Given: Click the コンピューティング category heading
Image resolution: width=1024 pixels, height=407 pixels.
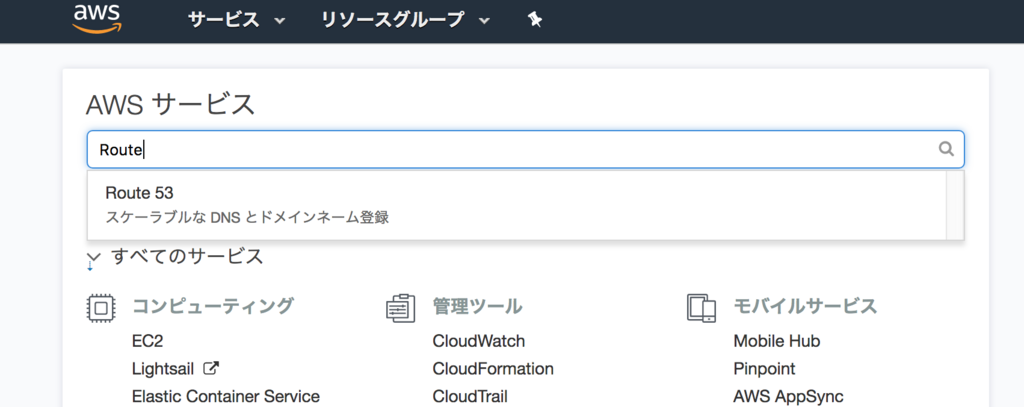Looking at the screenshot, I should [x=213, y=306].
